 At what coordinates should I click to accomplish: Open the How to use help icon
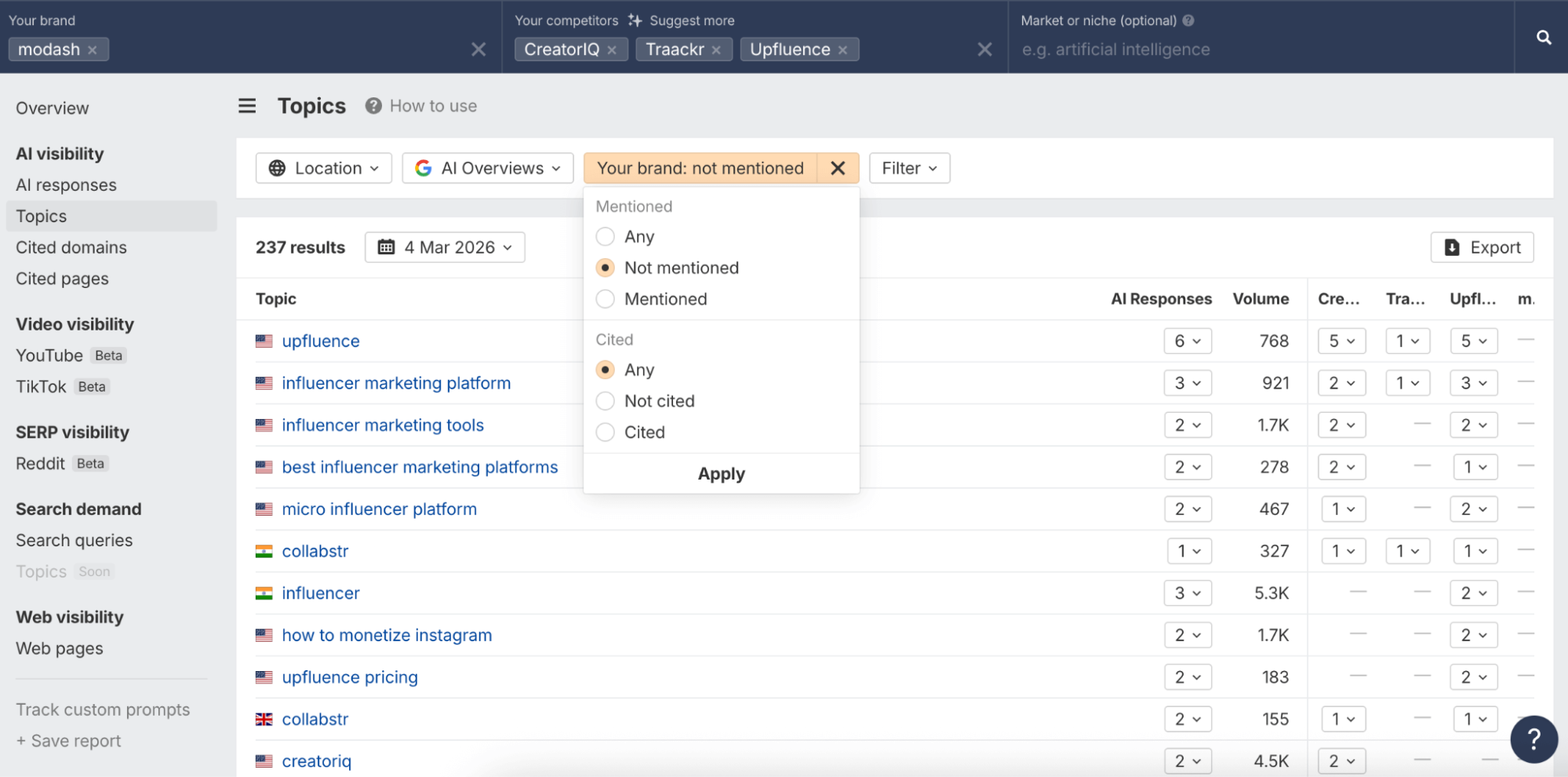[373, 106]
